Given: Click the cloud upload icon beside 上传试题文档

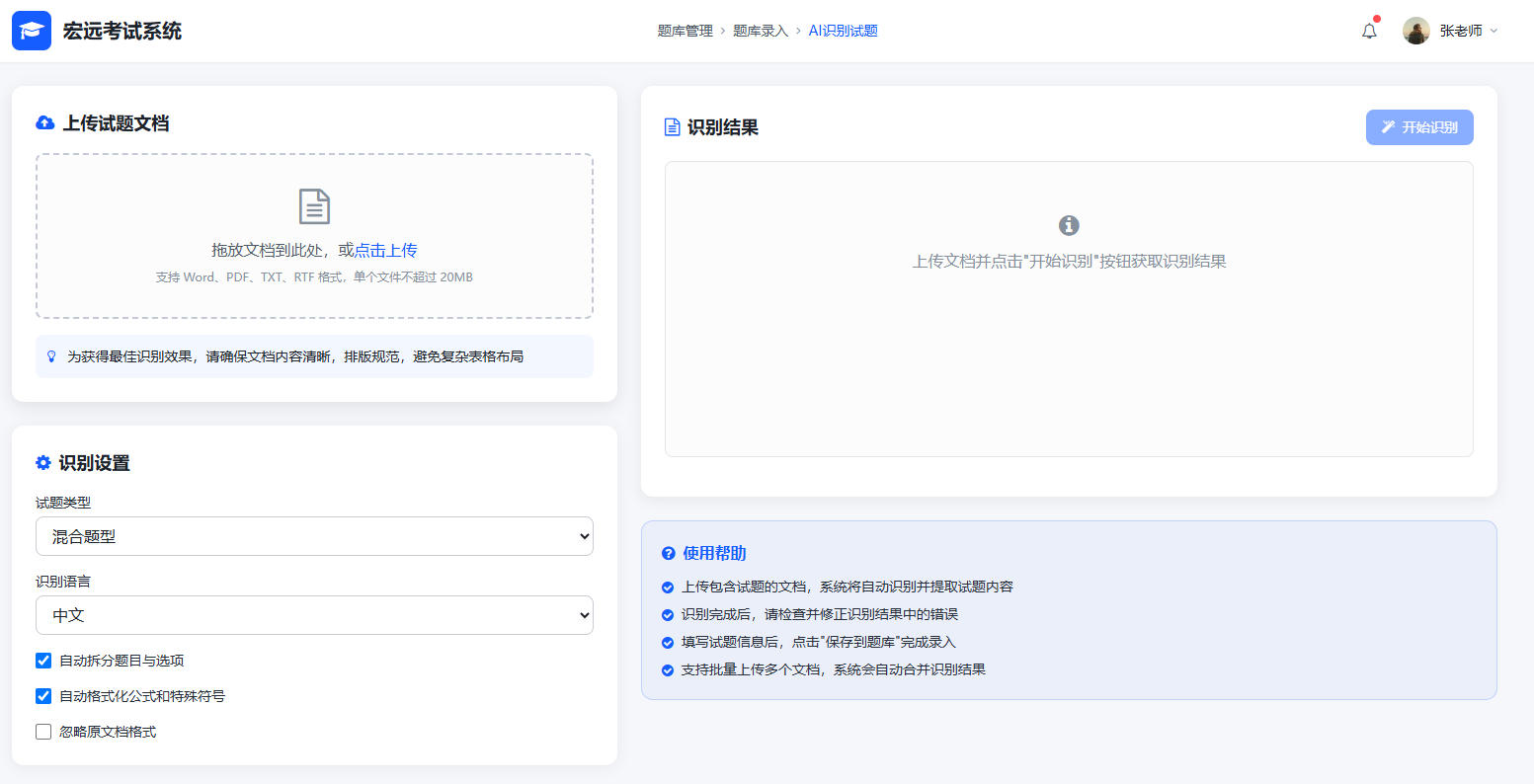Looking at the screenshot, I should [x=44, y=123].
